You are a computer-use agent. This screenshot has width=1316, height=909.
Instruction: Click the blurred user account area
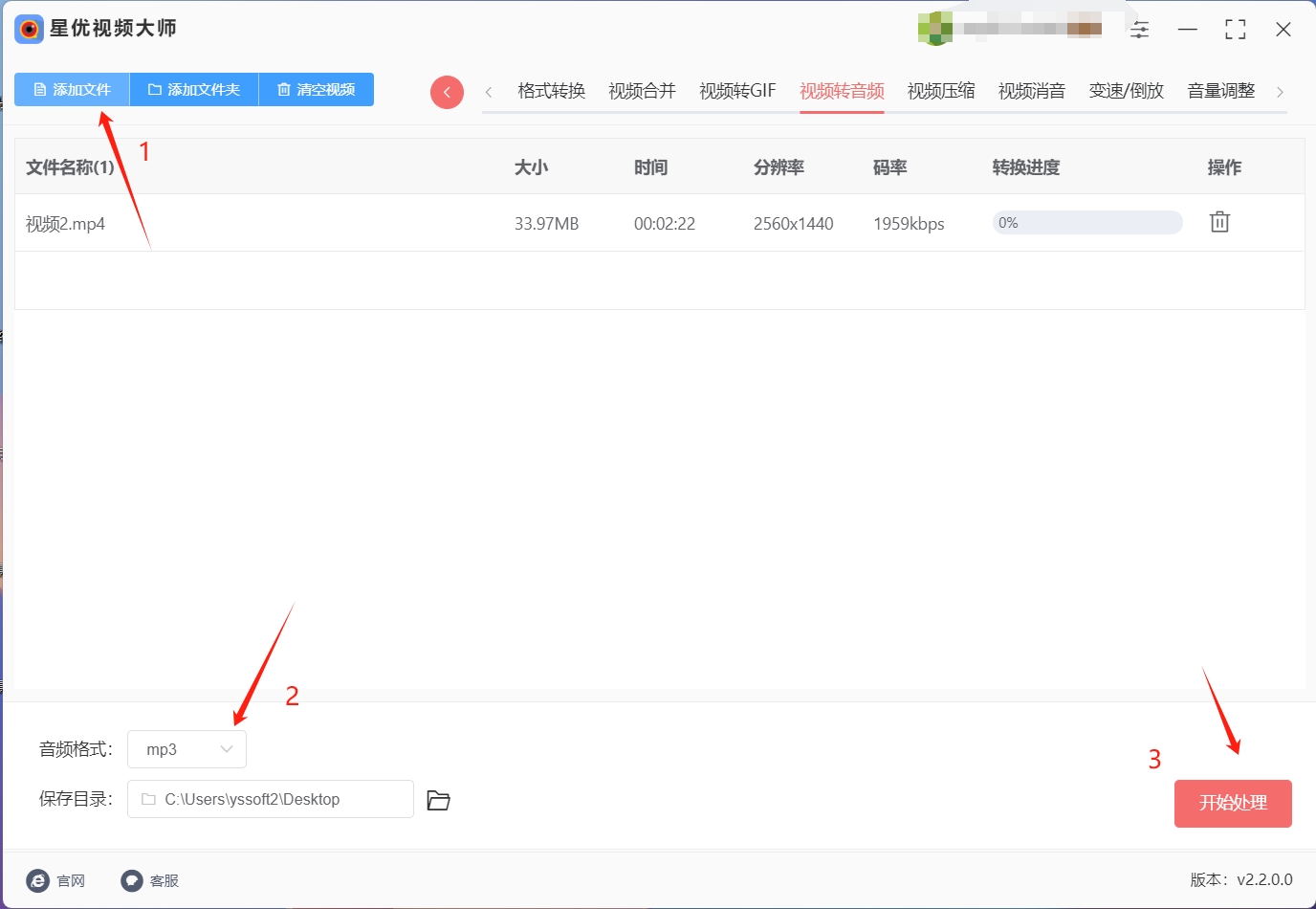1011,28
